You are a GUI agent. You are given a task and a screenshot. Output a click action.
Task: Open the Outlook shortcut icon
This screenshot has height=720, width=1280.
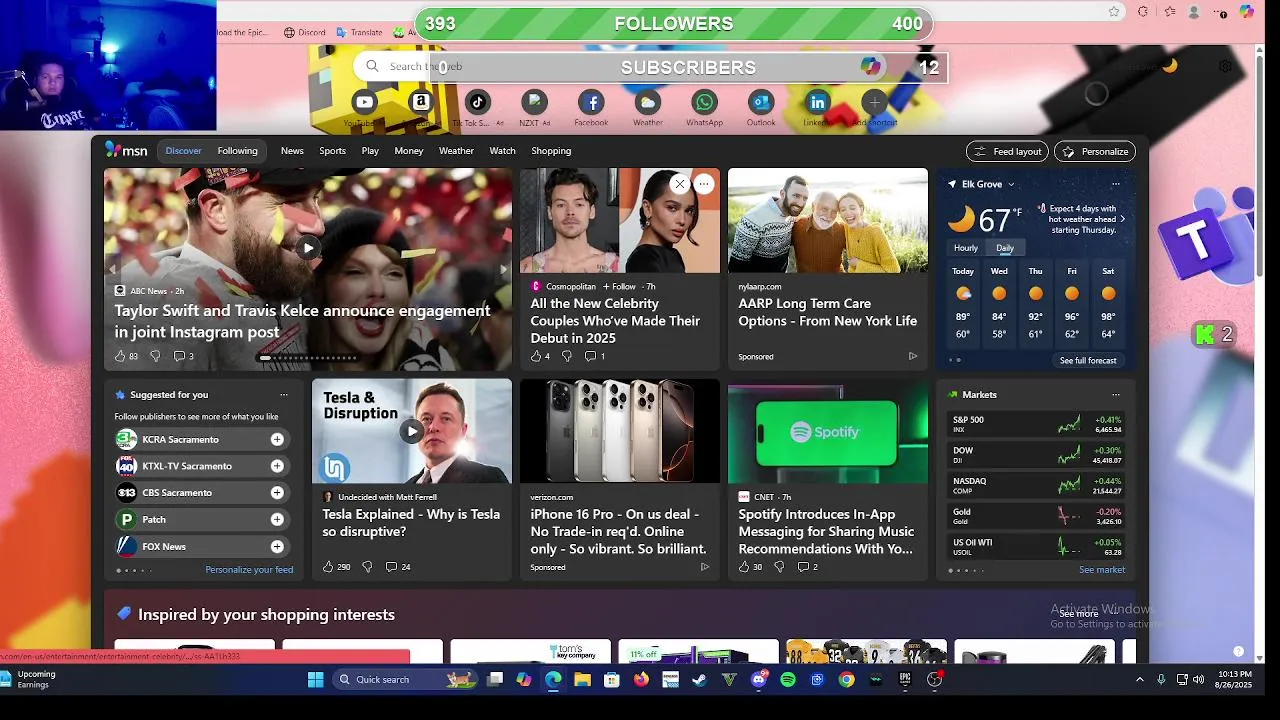tap(761, 102)
